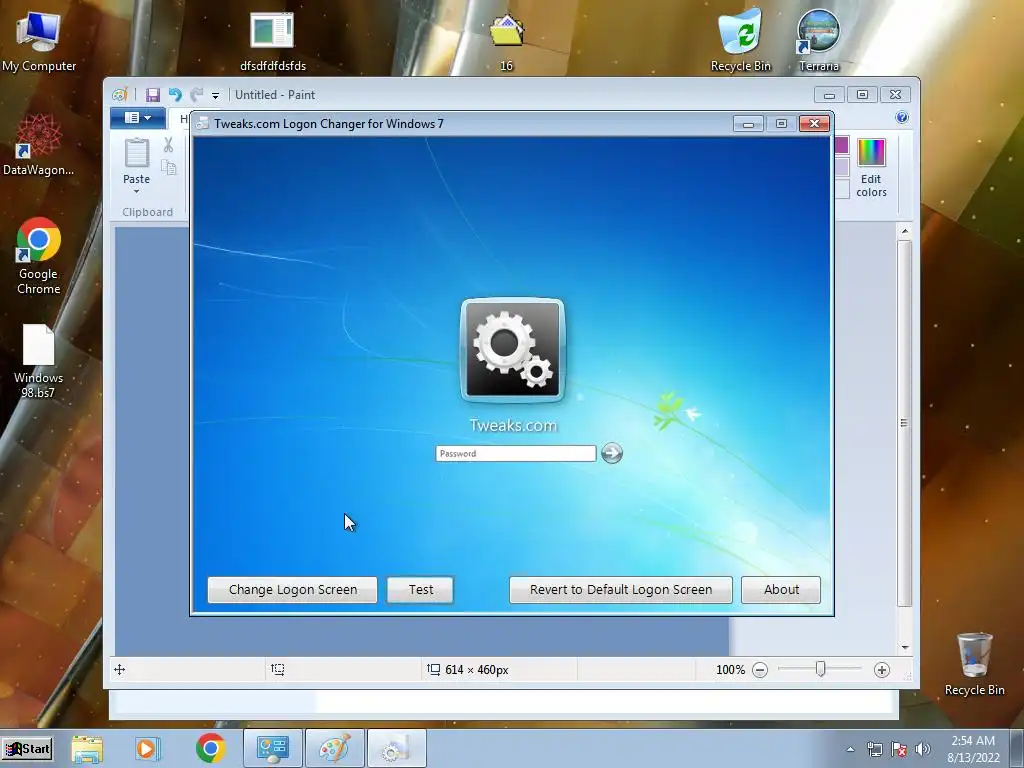The height and width of the screenshot is (768, 1024).
Task: Click the Paint zoom slider handle
Action: (x=820, y=669)
